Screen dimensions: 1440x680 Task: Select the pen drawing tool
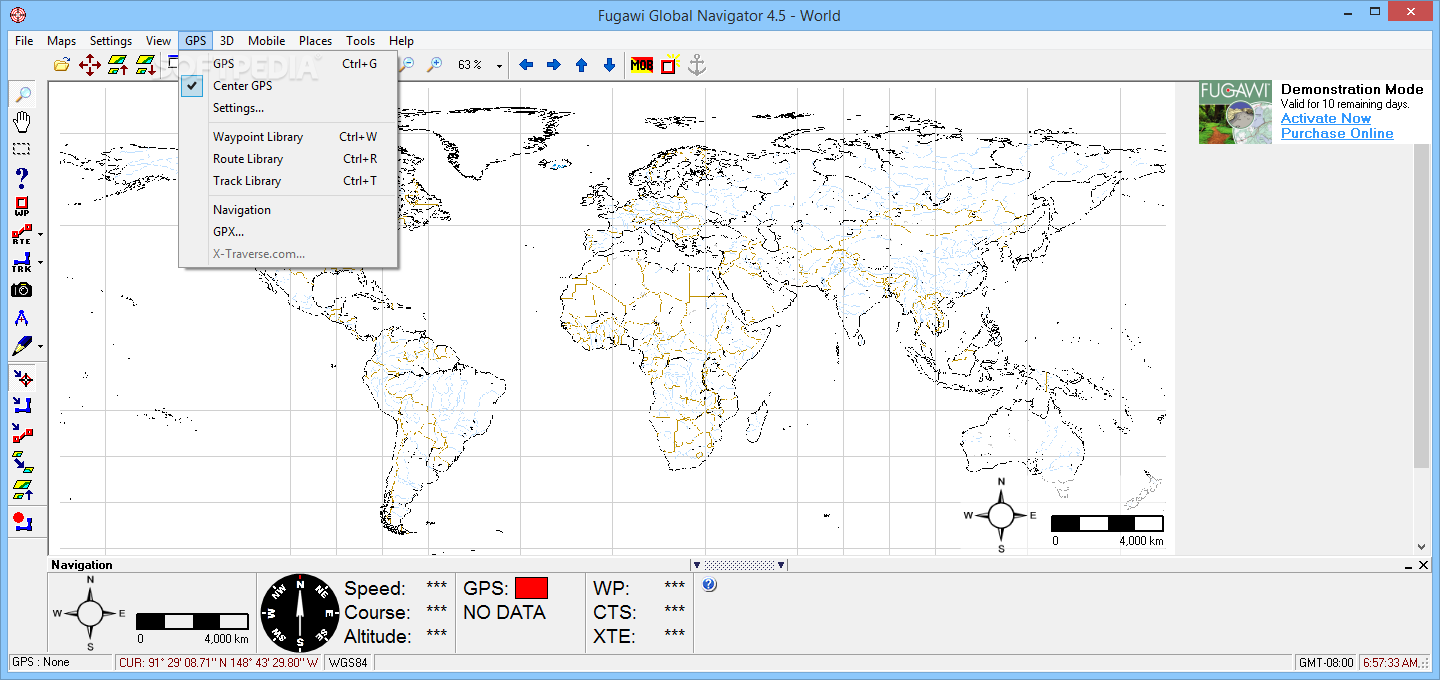(22, 346)
